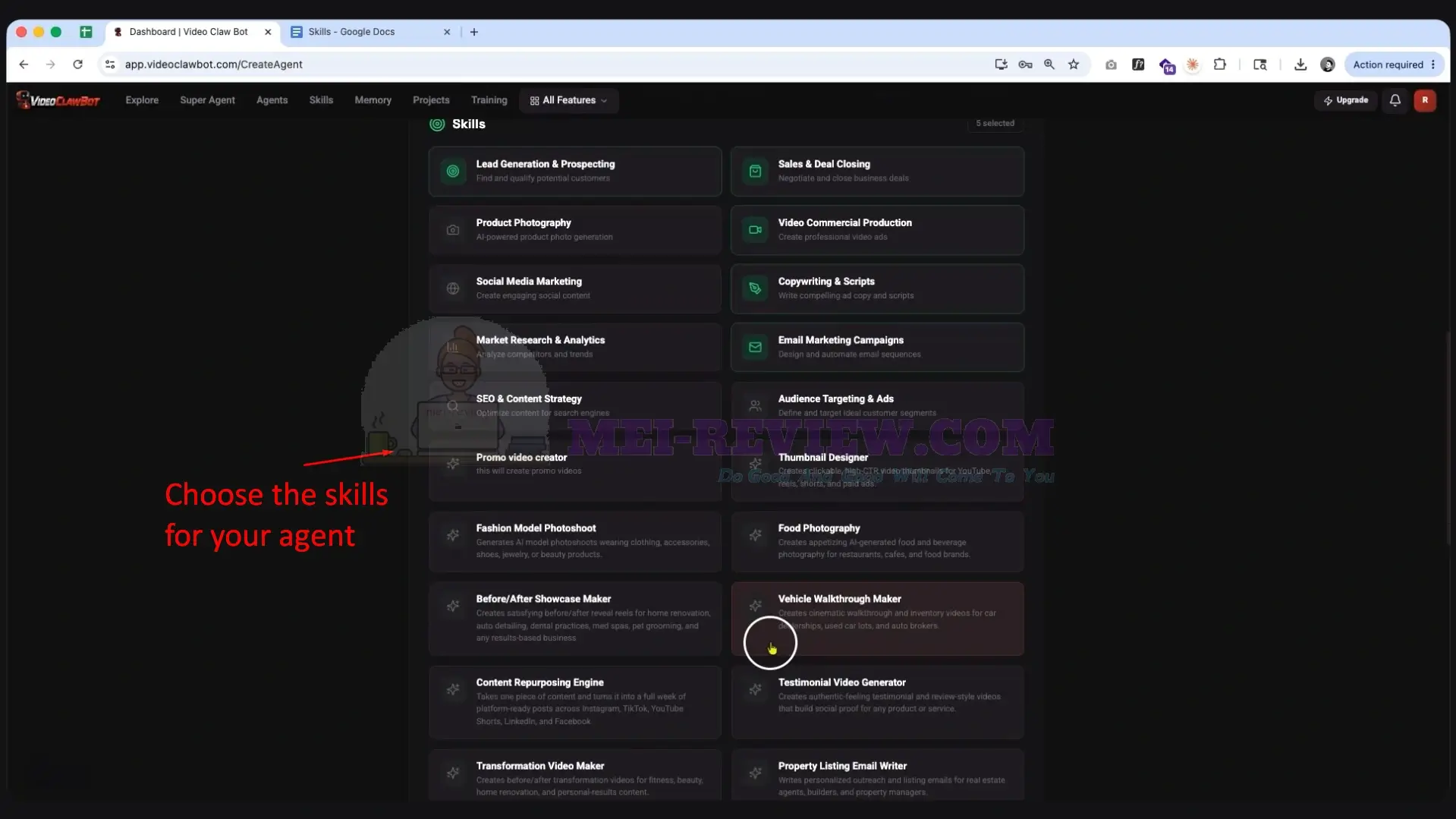Toggle the Email Marketing Campaigns skill

click(876, 347)
